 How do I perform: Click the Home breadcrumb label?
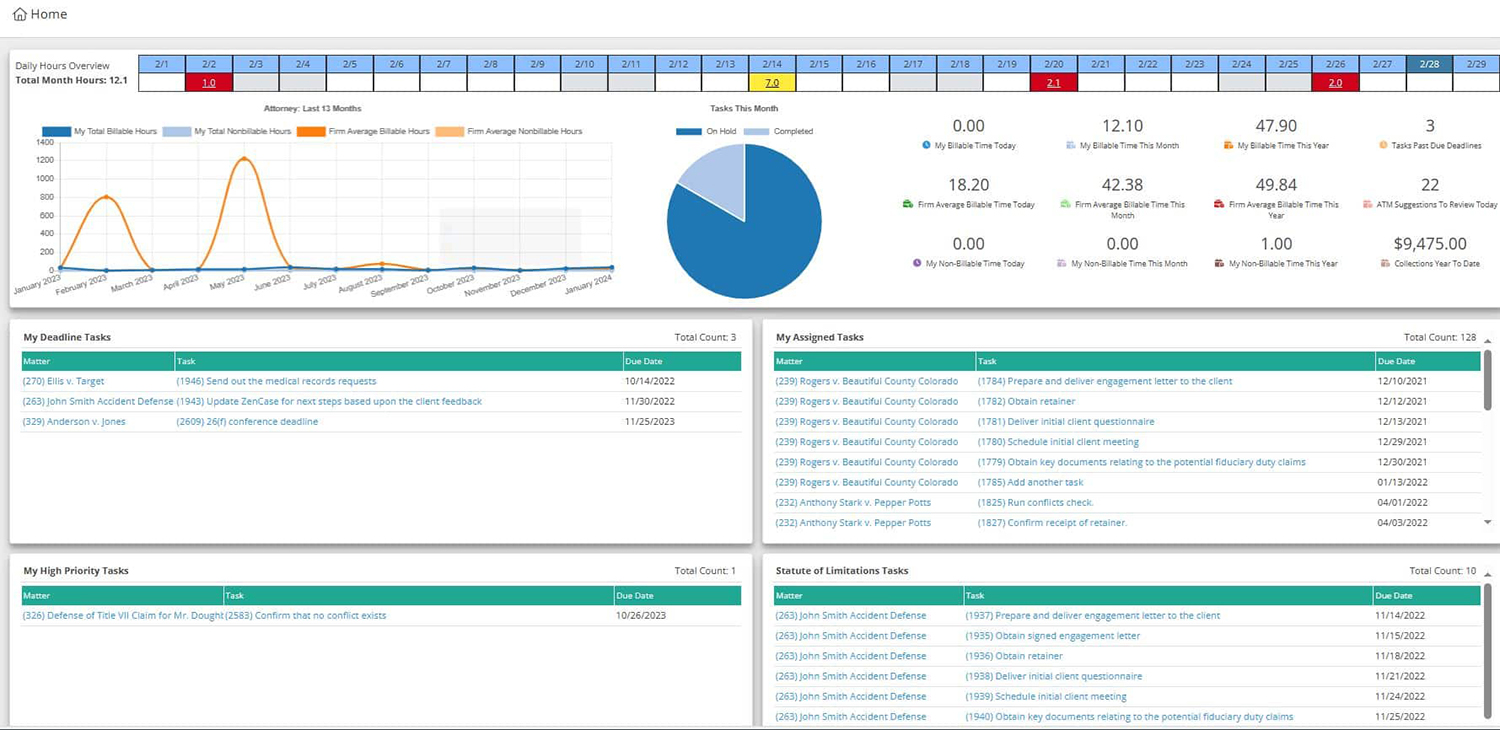click(44, 14)
